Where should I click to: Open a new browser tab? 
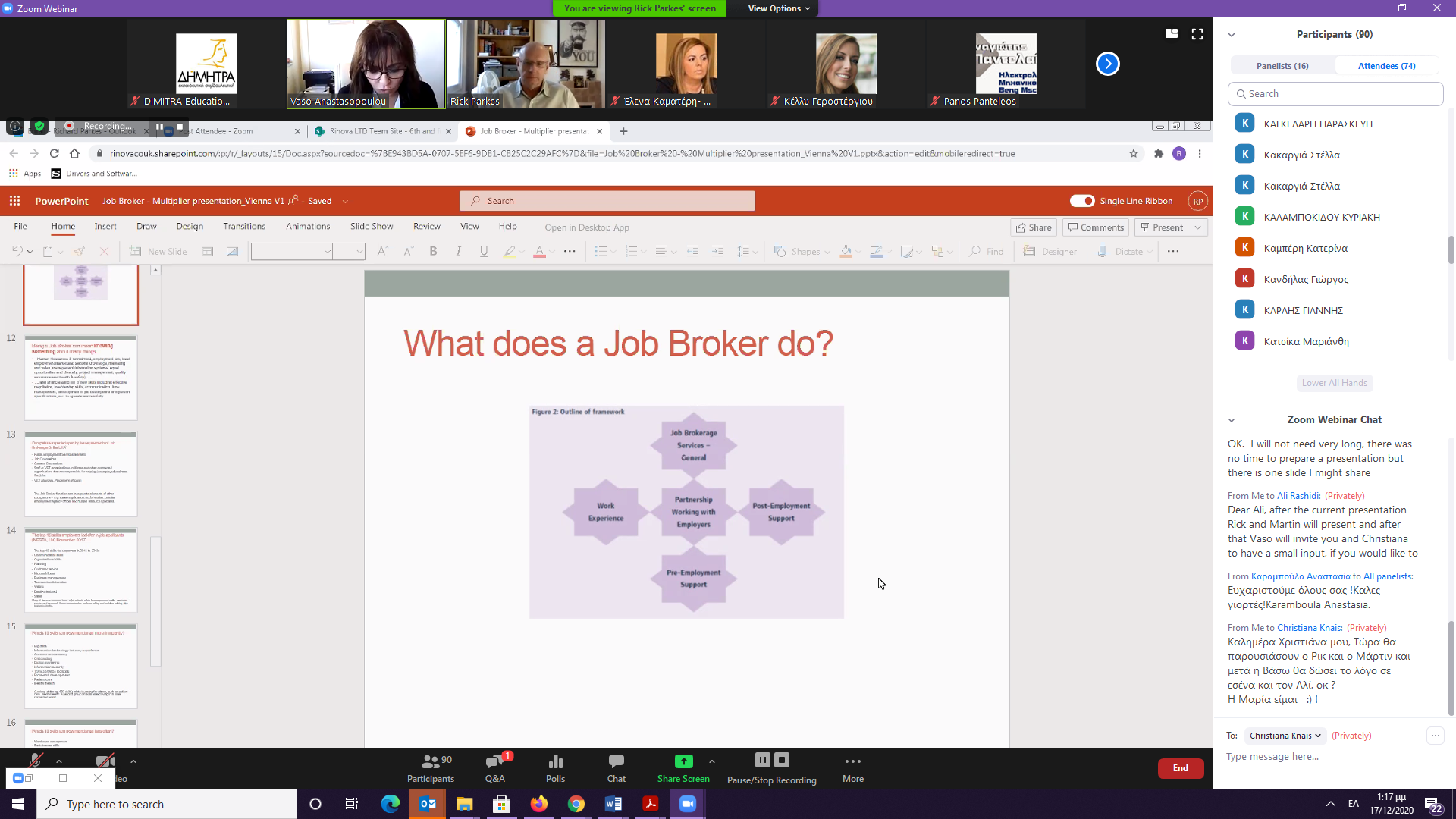click(x=623, y=131)
